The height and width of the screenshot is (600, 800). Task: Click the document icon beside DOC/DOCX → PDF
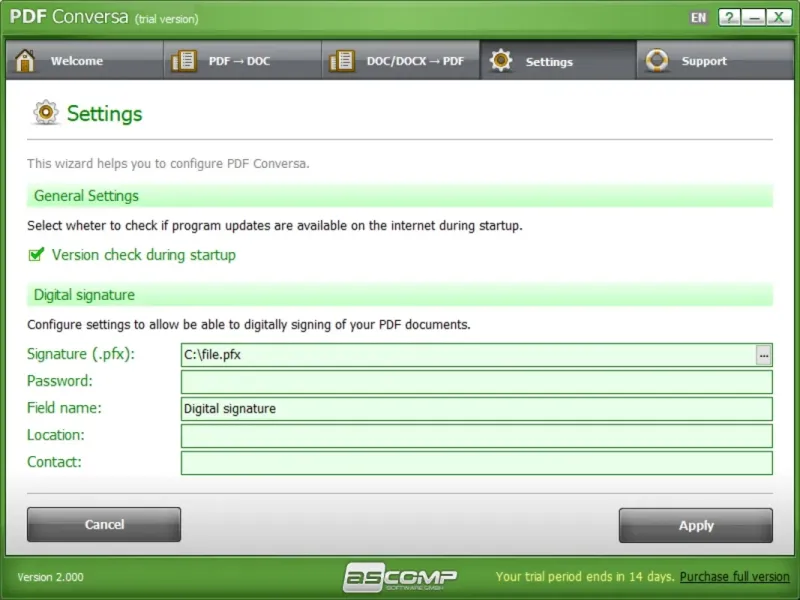tap(342, 61)
